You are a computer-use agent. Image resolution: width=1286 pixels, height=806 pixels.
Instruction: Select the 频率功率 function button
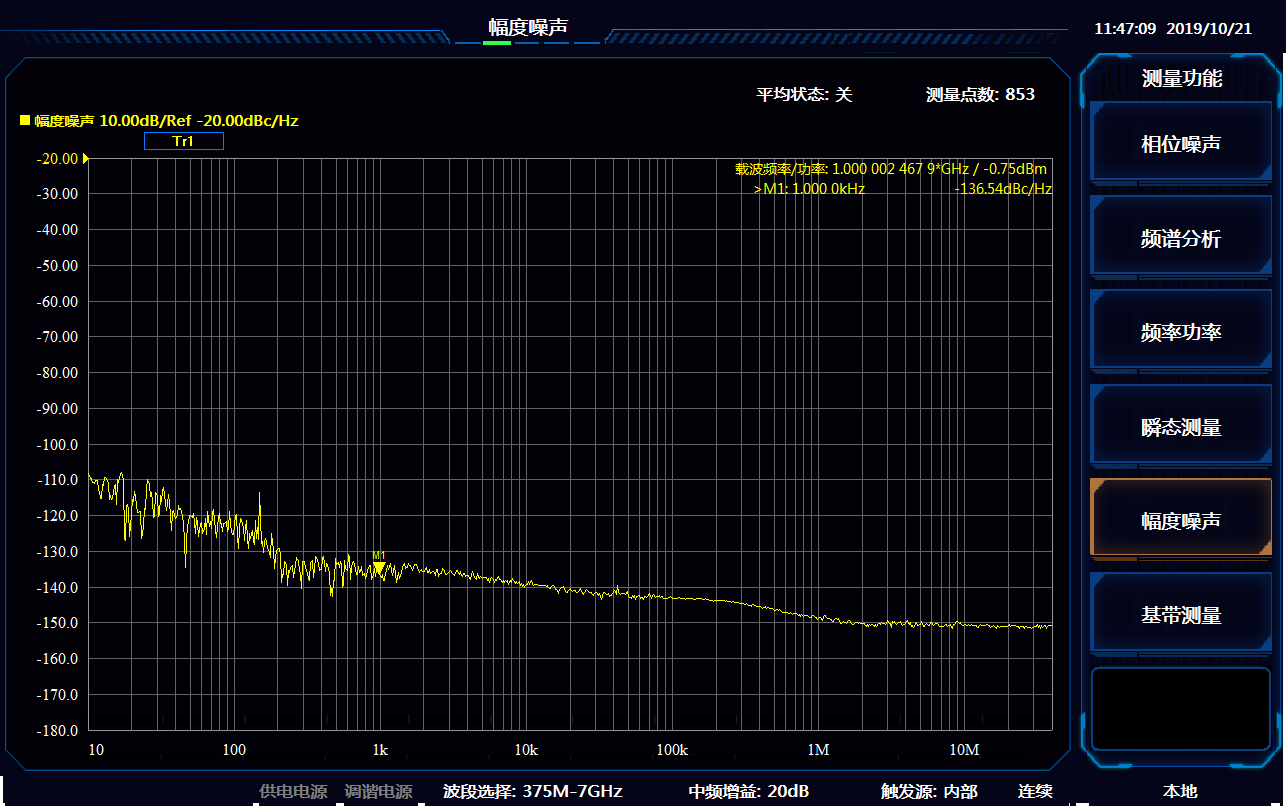click(1180, 333)
